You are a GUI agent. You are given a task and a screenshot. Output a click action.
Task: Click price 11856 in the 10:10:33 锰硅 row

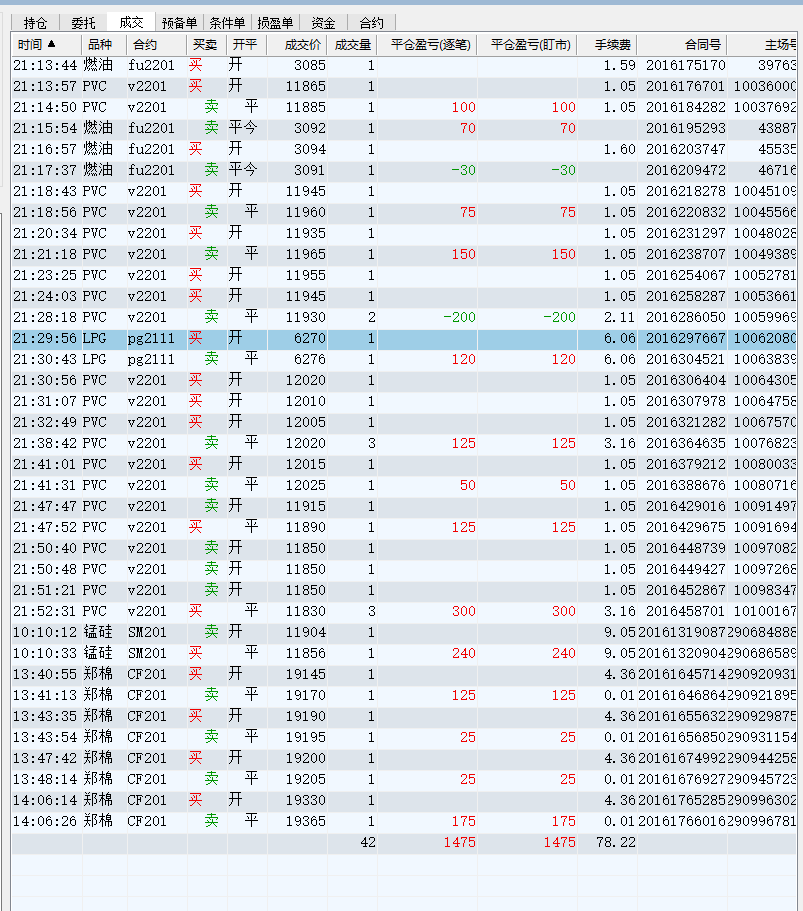click(306, 653)
